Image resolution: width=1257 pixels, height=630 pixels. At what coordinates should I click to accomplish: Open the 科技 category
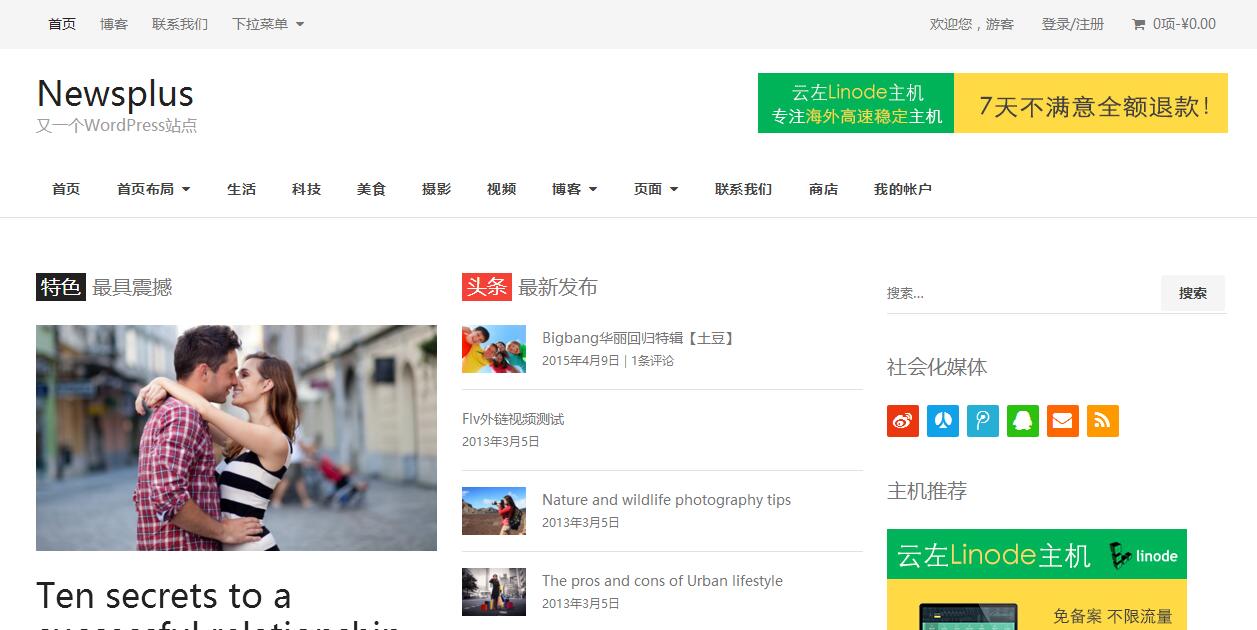click(x=306, y=189)
